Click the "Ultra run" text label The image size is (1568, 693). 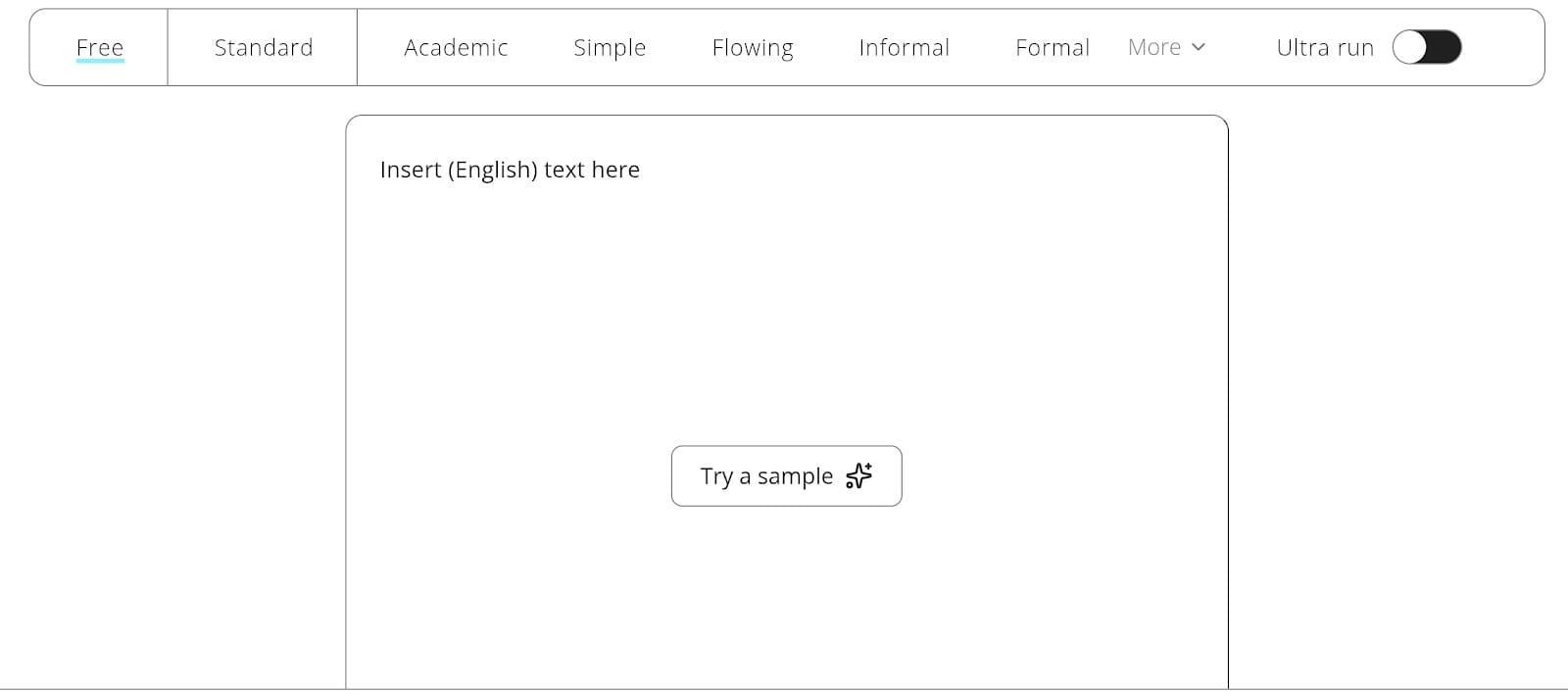tap(1325, 47)
